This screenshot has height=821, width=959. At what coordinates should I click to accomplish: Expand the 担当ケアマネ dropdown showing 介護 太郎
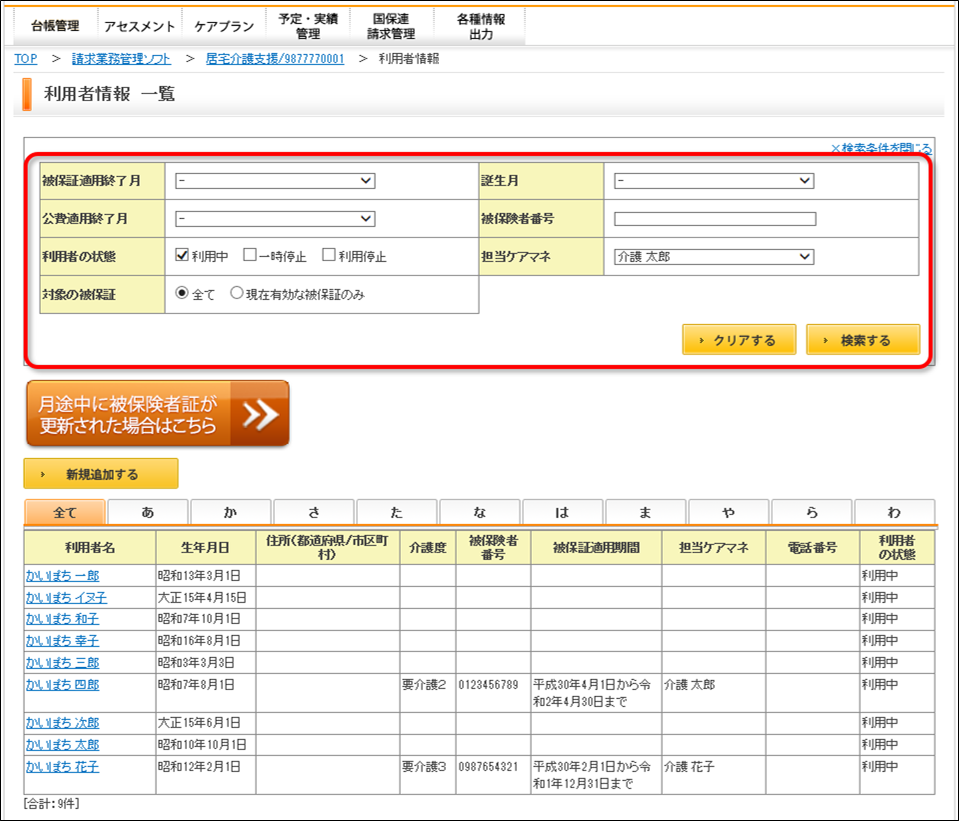pos(714,256)
